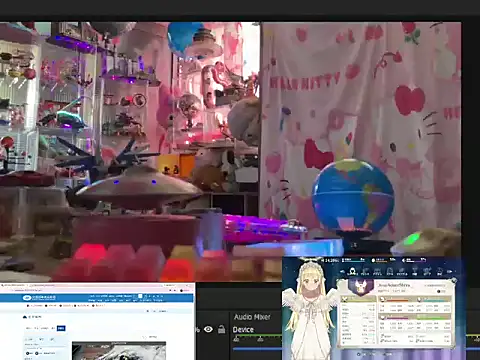
Task: Toggle the lock icon next to the eye
Action: click(x=221, y=329)
